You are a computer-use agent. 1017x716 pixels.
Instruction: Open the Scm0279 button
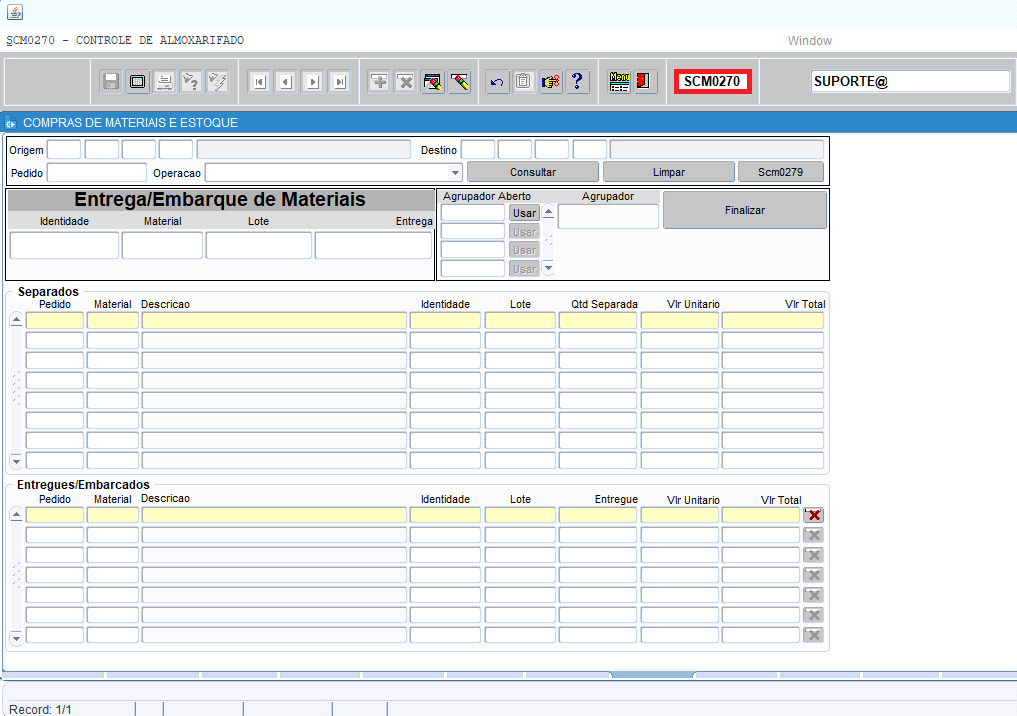pos(780,172)
